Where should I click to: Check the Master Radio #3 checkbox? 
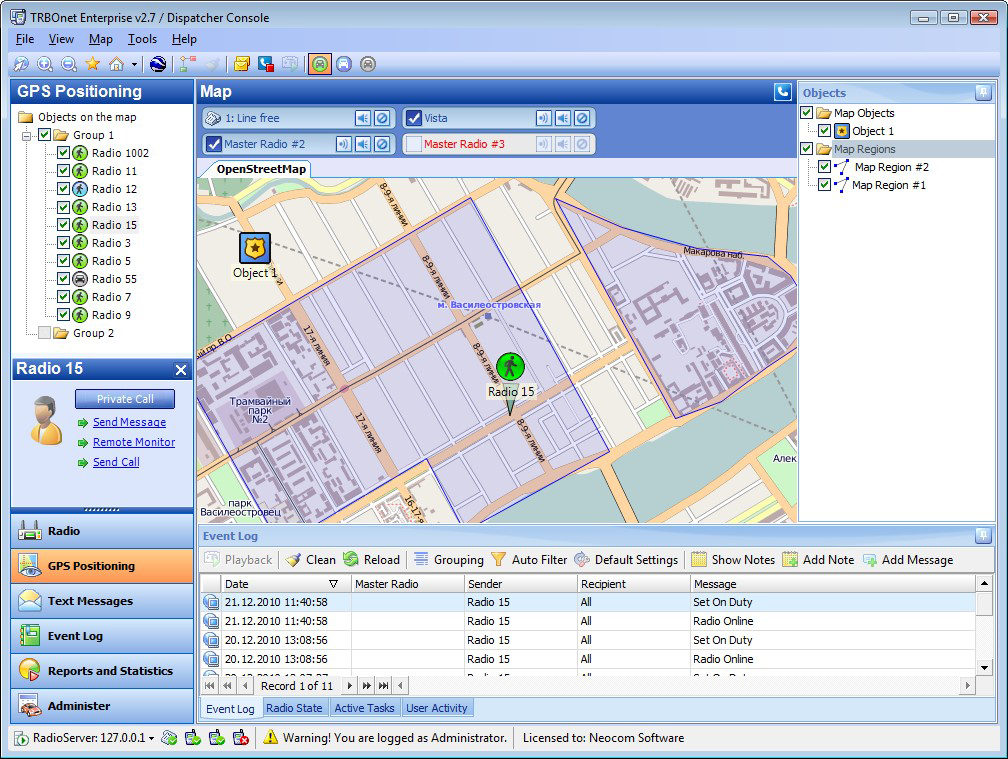tap(414, 144)
